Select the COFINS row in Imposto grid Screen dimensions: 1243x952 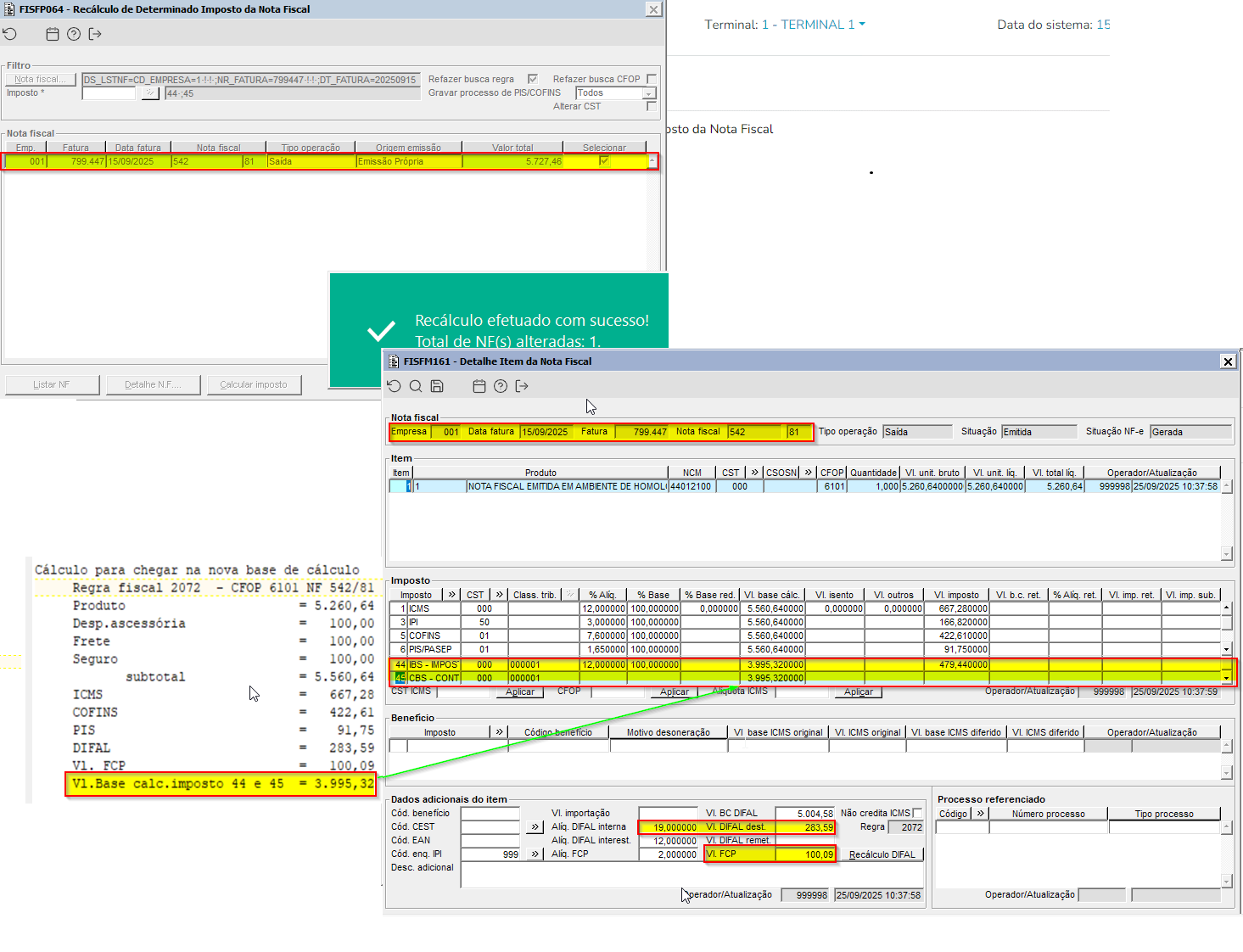point(805,636)
